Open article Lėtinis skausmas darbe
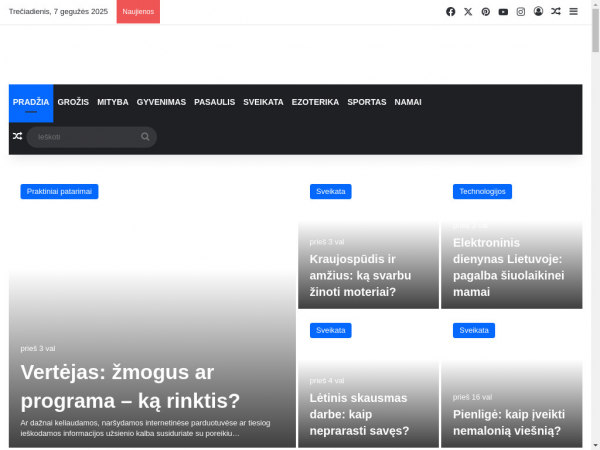600x450 pixels. tap(359, 414)
